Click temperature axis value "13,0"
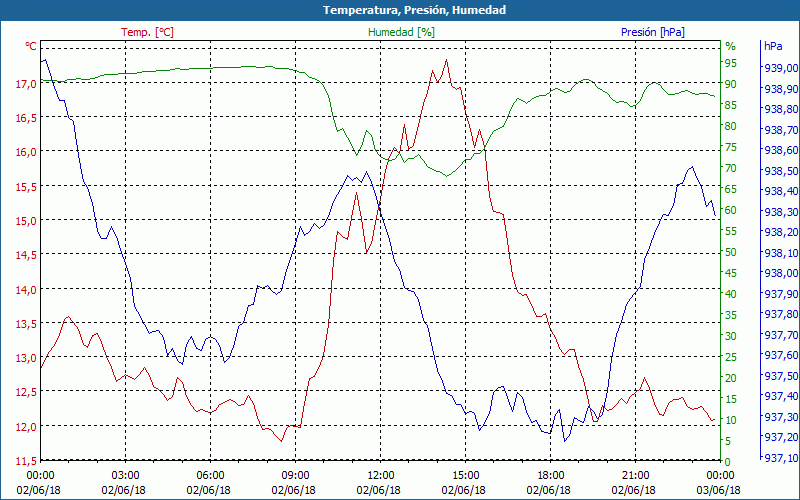Viewport: 800px width, 500px height. pos(26,358)
